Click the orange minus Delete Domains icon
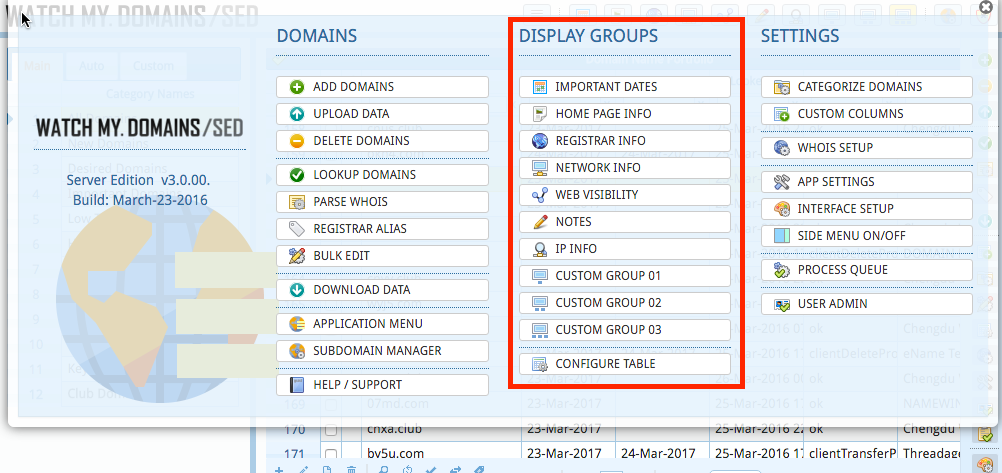Screen dimensions: 1002x473 [297, 141]
